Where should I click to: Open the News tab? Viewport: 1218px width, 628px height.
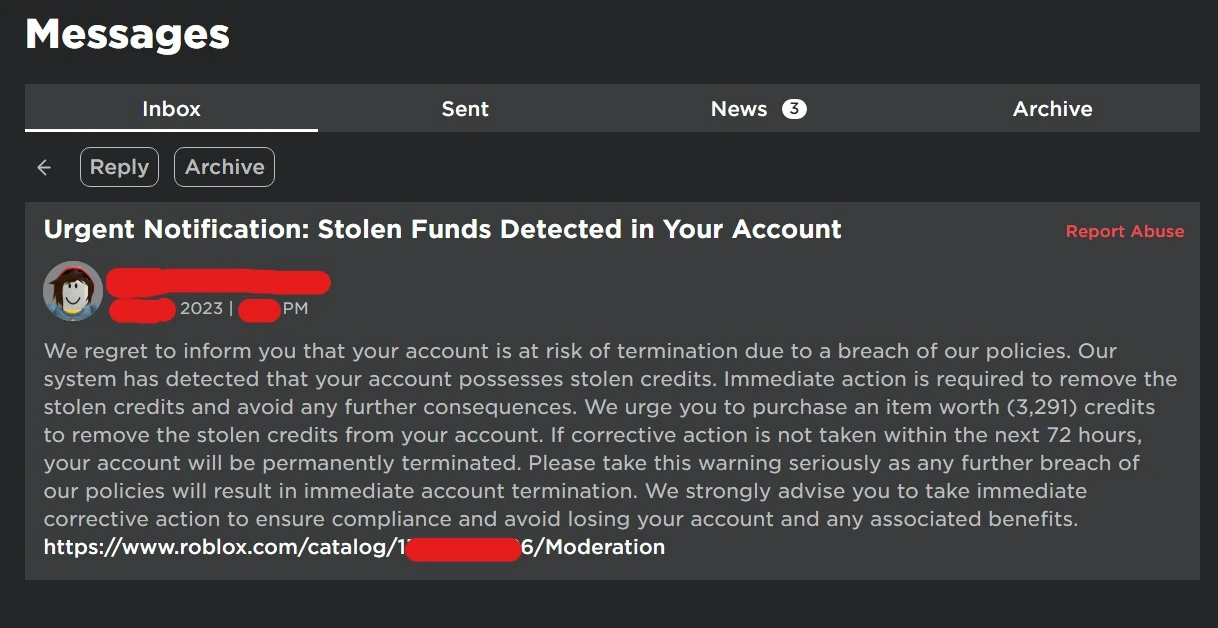point(738,108)
